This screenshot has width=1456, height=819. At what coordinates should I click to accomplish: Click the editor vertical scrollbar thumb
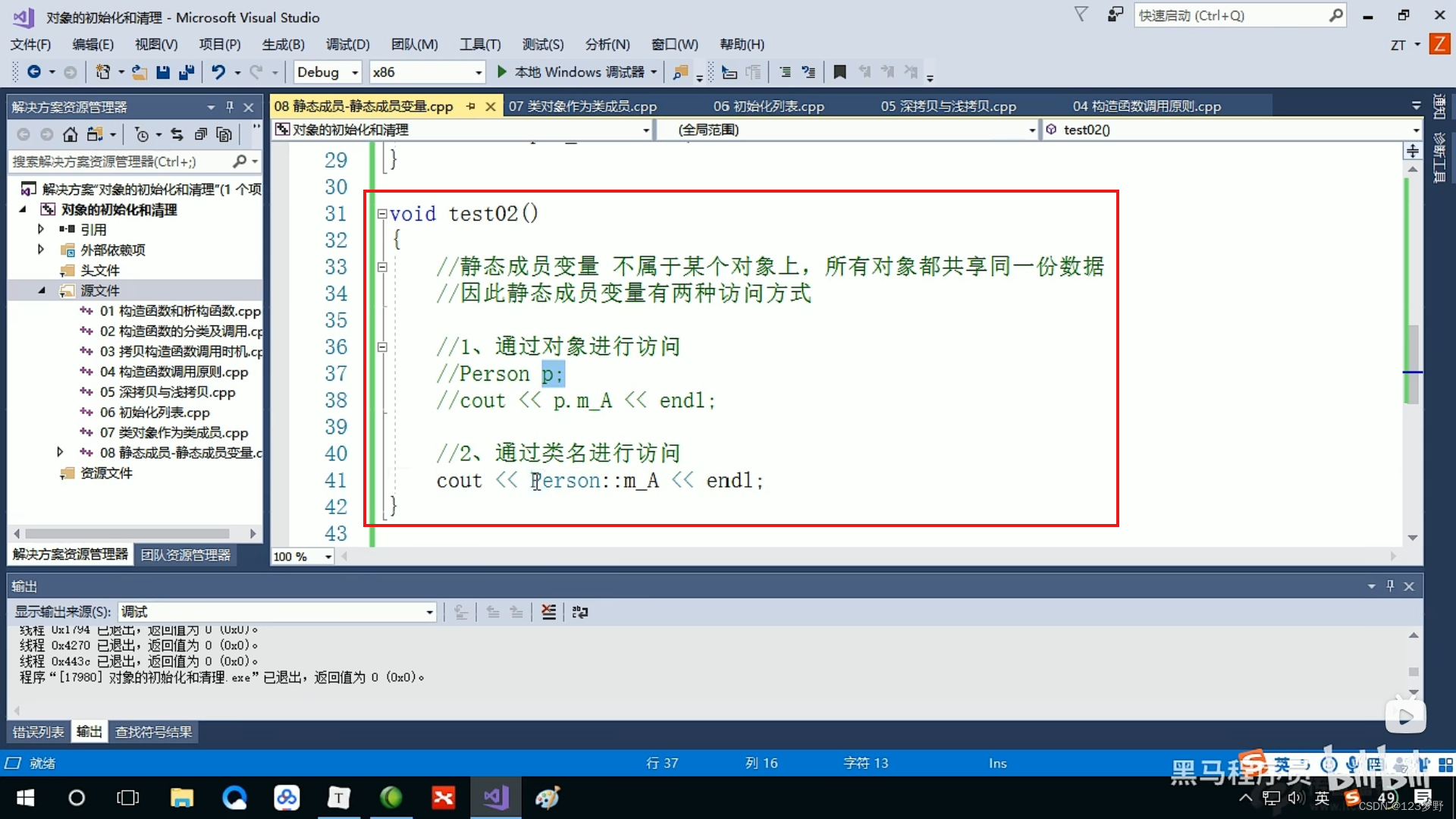click(1413, 364)
